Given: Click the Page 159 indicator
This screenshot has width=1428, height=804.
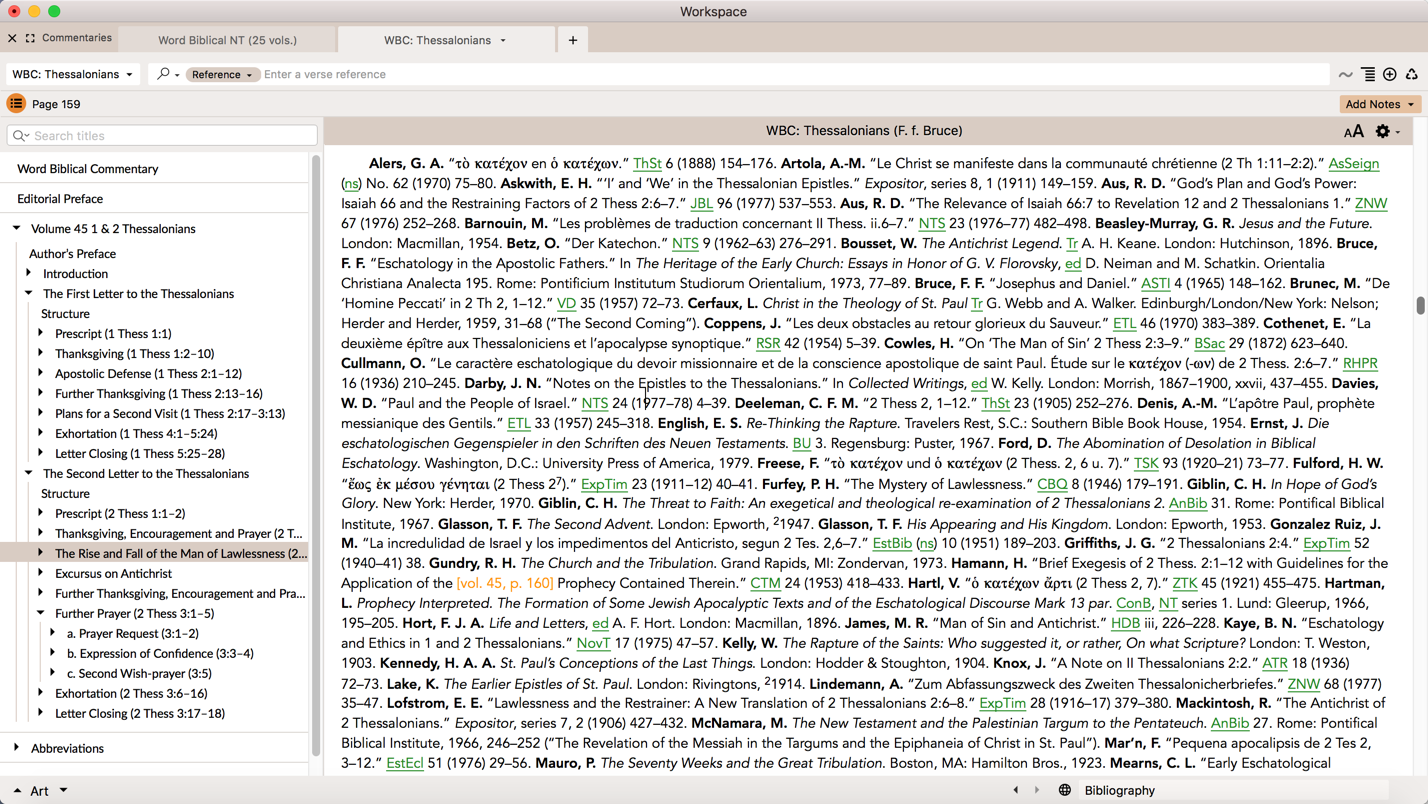Looking at the screenshot, I should [x=56, y=104].
